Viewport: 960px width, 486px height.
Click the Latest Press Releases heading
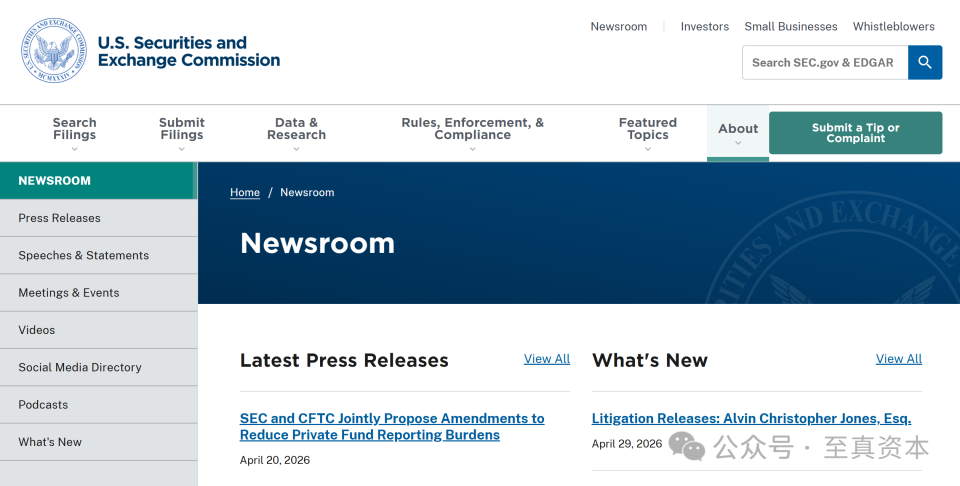pyautogui.click(x=344, y=361)
